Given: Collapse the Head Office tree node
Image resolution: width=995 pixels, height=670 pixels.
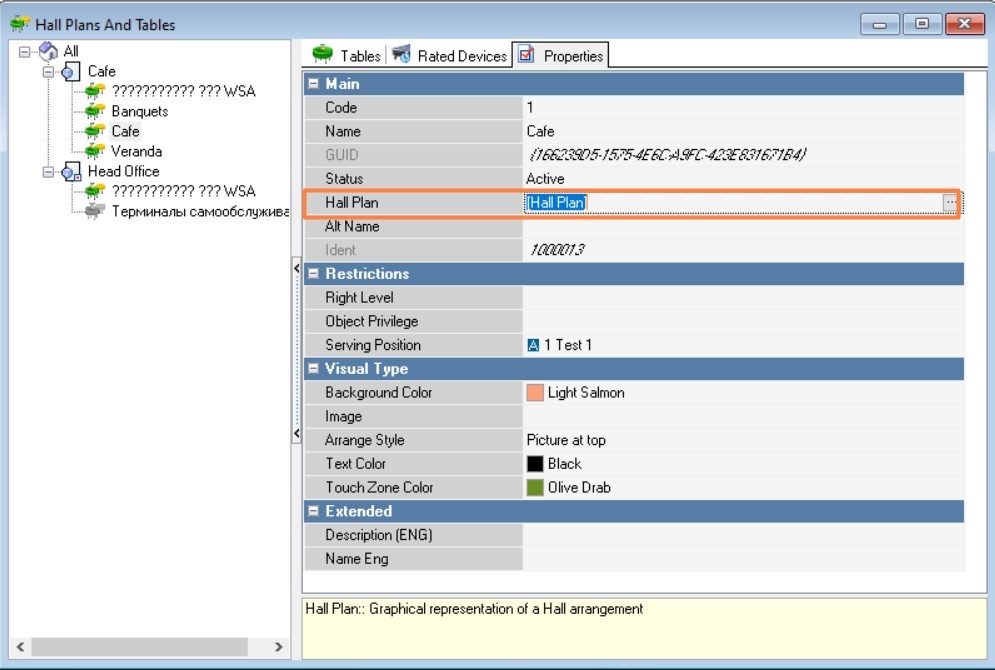Looking at the screenshot, I should click(48, 171).
